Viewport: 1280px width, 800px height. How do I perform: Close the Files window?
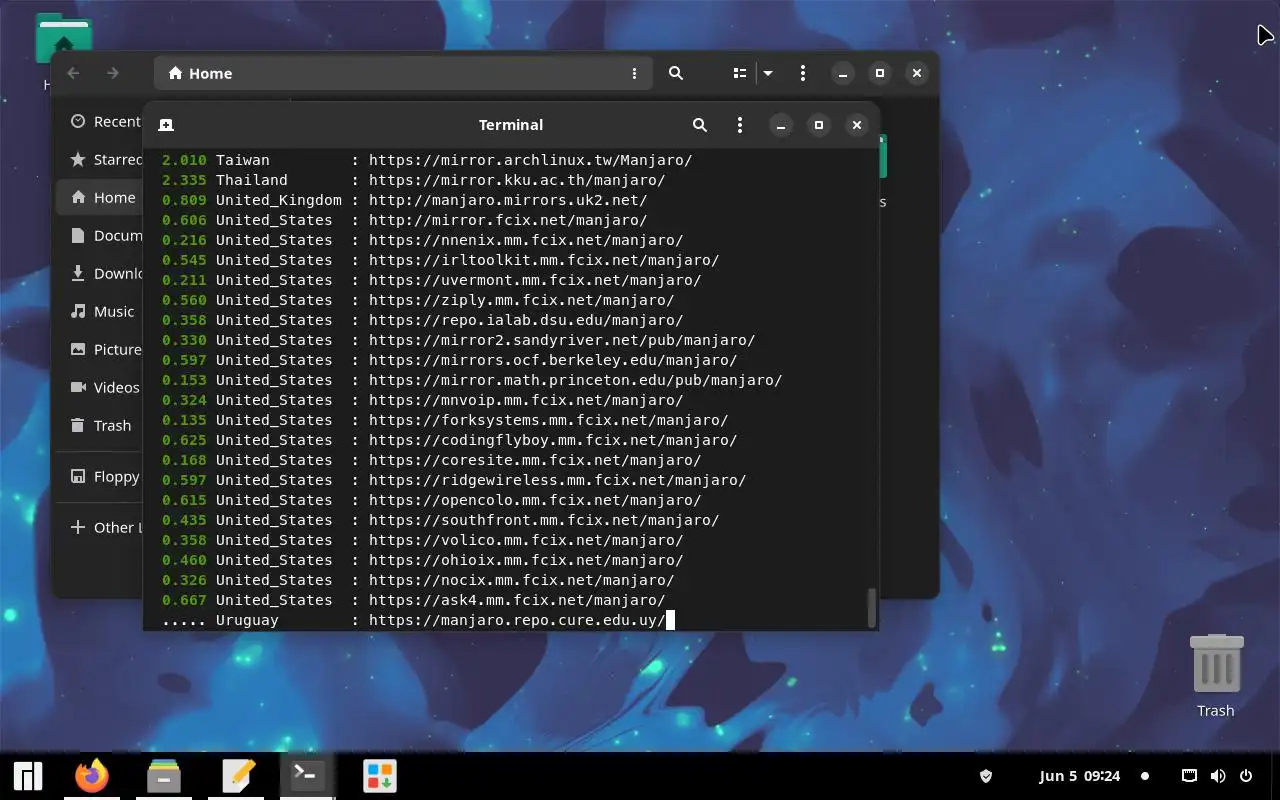point(917,73)
